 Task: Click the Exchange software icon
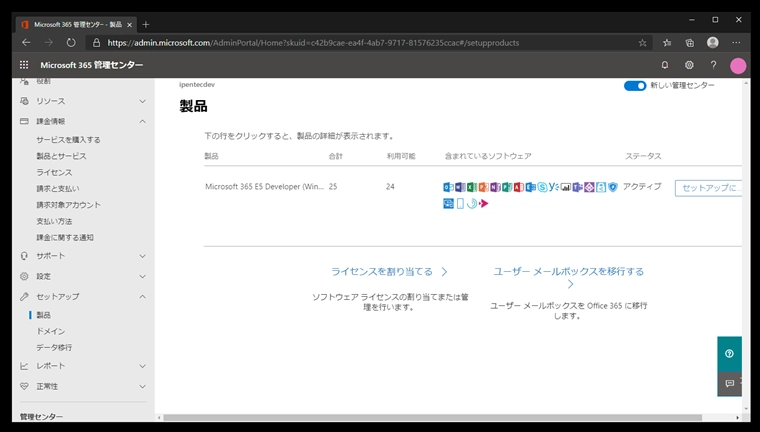531,187
